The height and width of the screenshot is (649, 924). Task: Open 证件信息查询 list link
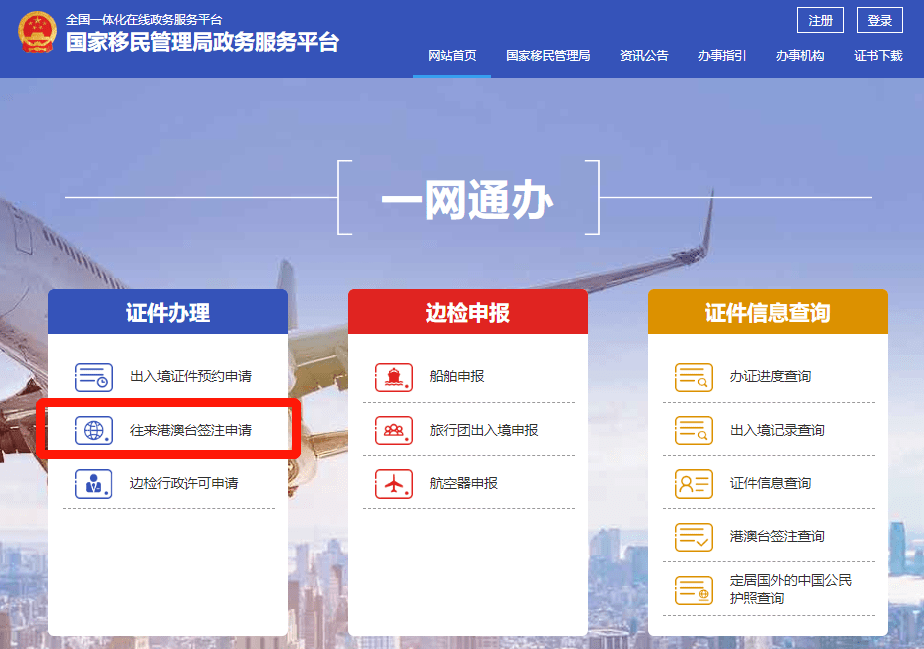coord(770,483)
